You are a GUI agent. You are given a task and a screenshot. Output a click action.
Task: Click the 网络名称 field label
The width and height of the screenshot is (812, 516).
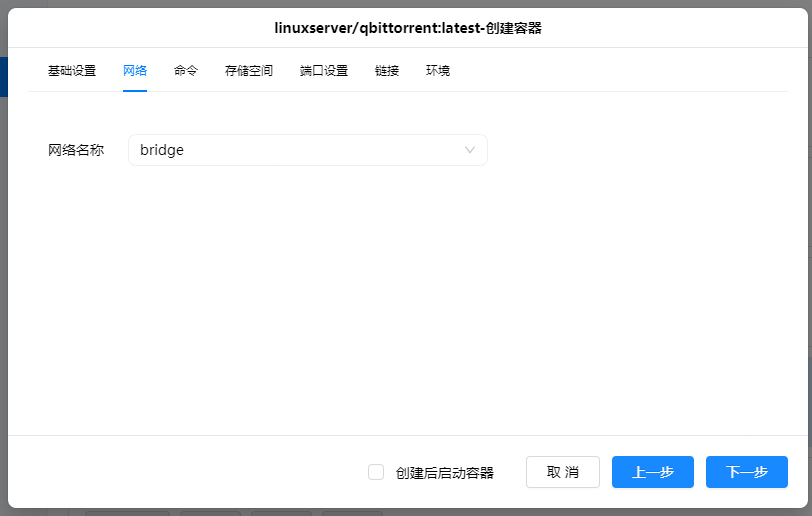76,150
